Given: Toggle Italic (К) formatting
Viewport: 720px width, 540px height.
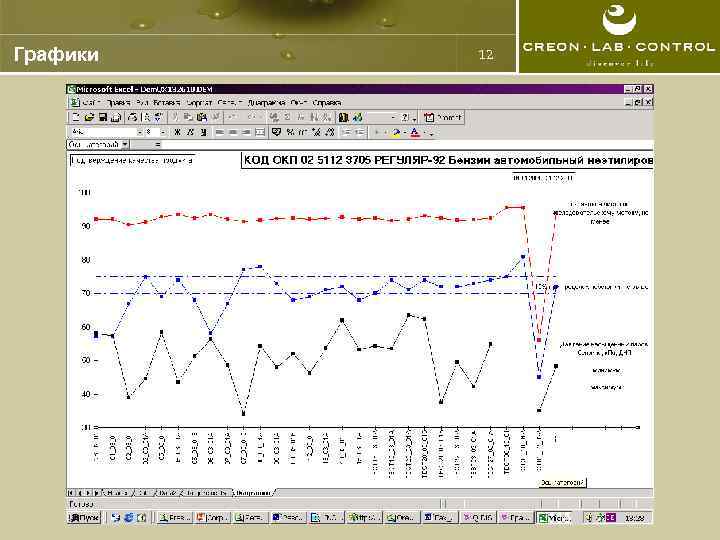Looking at the screenshot, I should coord(190,132).
